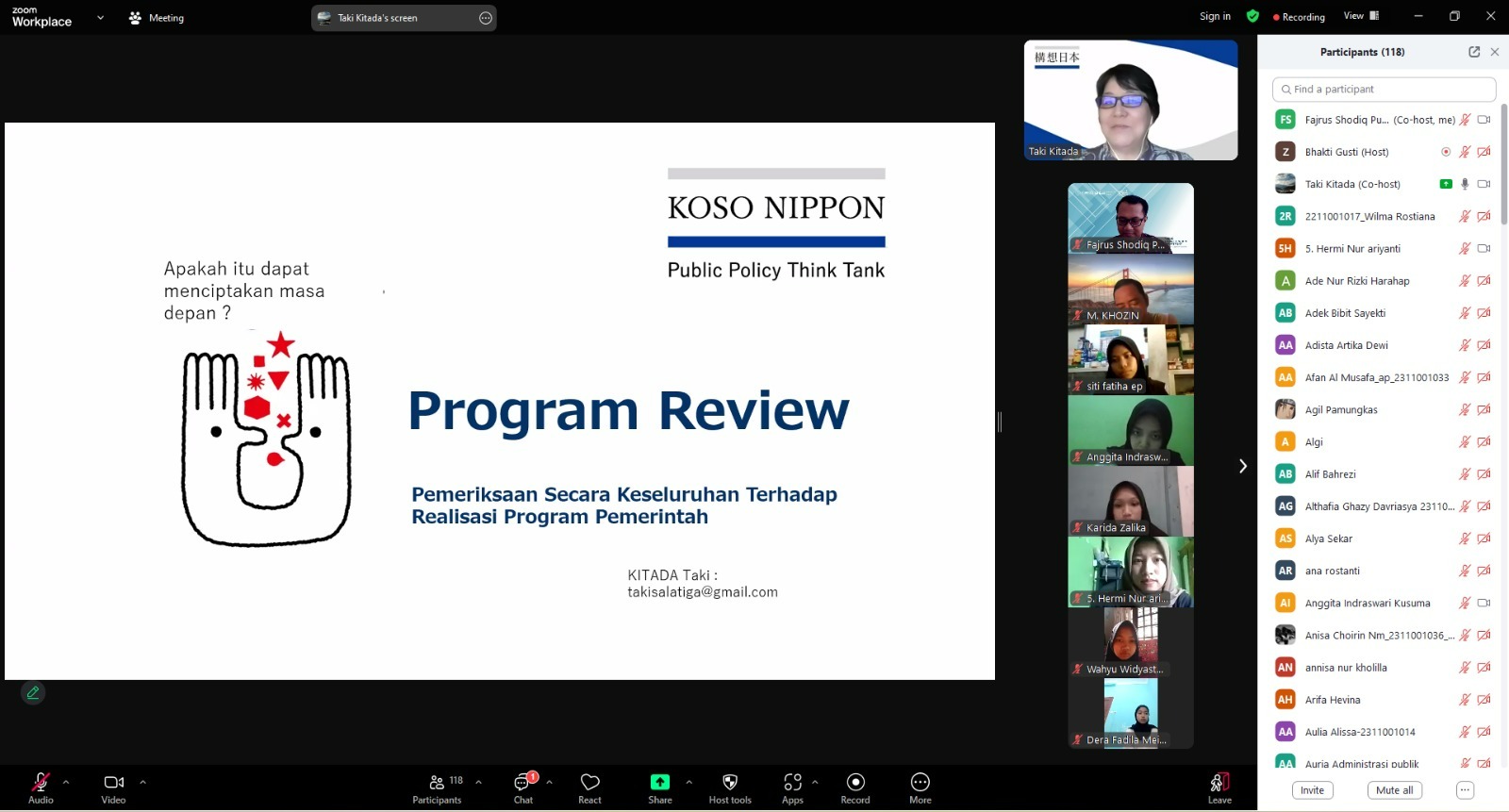Screen dimensions: 1509x812
Task: Open the View layout menu
Action: coord(1361,16)
